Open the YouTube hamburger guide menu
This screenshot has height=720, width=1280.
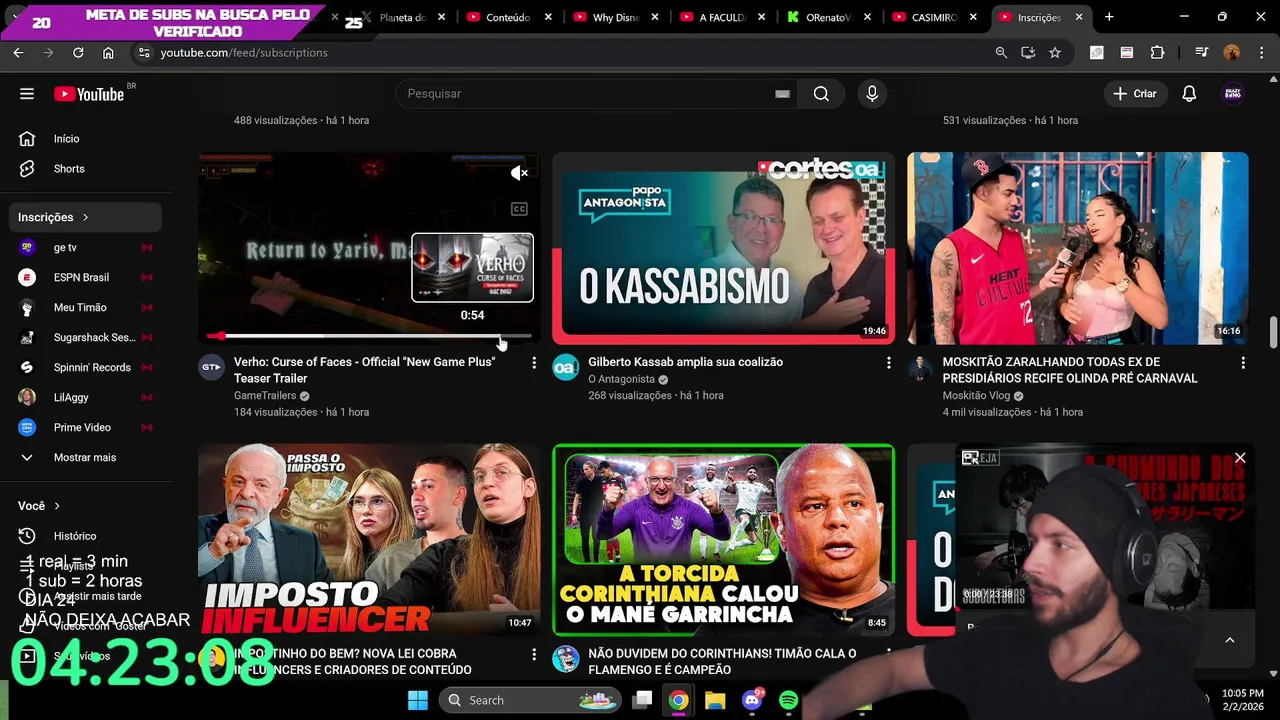point(27,94)
